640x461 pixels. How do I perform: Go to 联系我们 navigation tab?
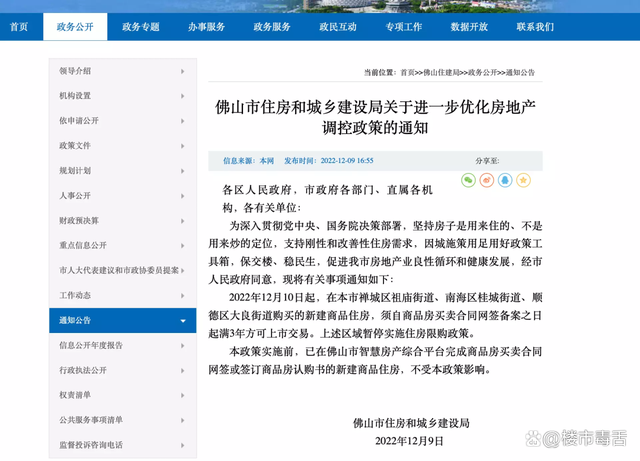tap(535, 27)
